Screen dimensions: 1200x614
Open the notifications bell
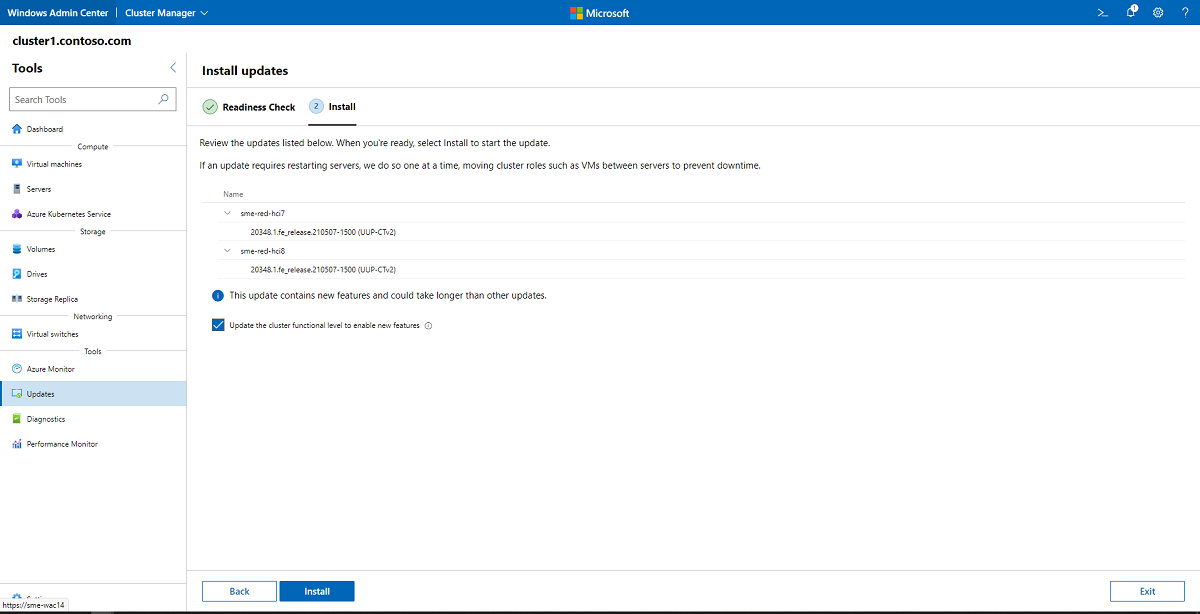click(x=1130, y=12)
